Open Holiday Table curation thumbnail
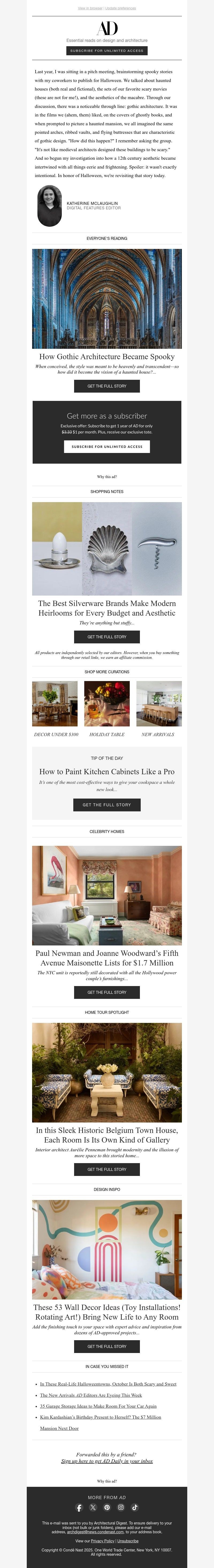 pos(107,704)
